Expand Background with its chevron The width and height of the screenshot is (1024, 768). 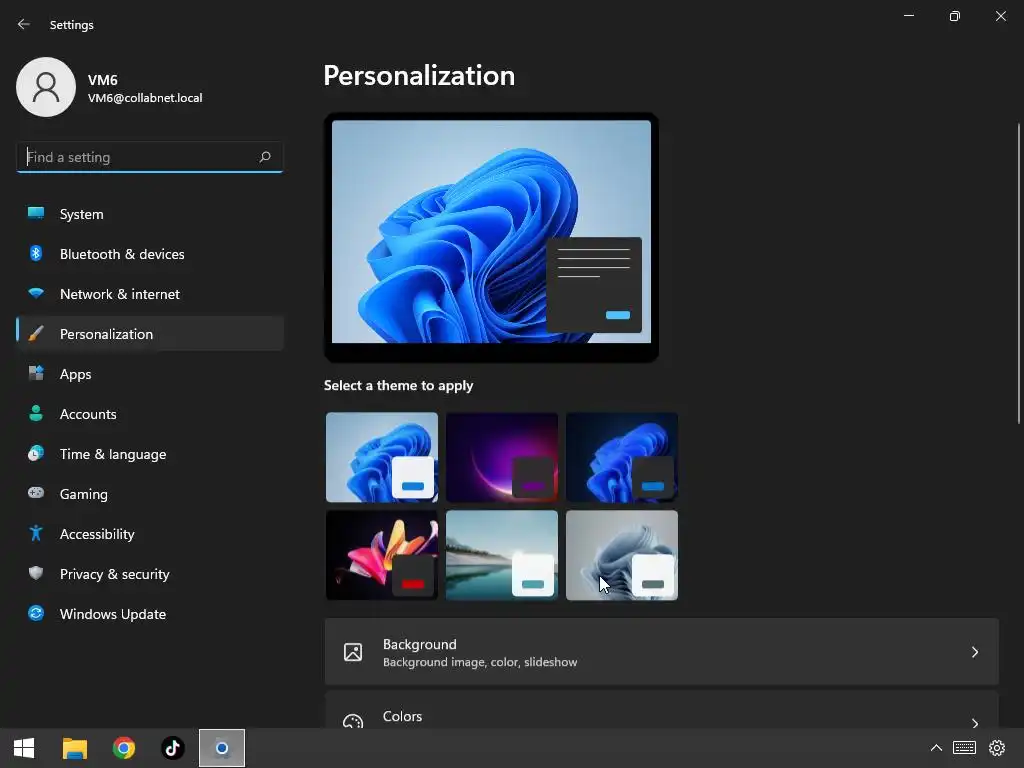click(x=974, y=652)
